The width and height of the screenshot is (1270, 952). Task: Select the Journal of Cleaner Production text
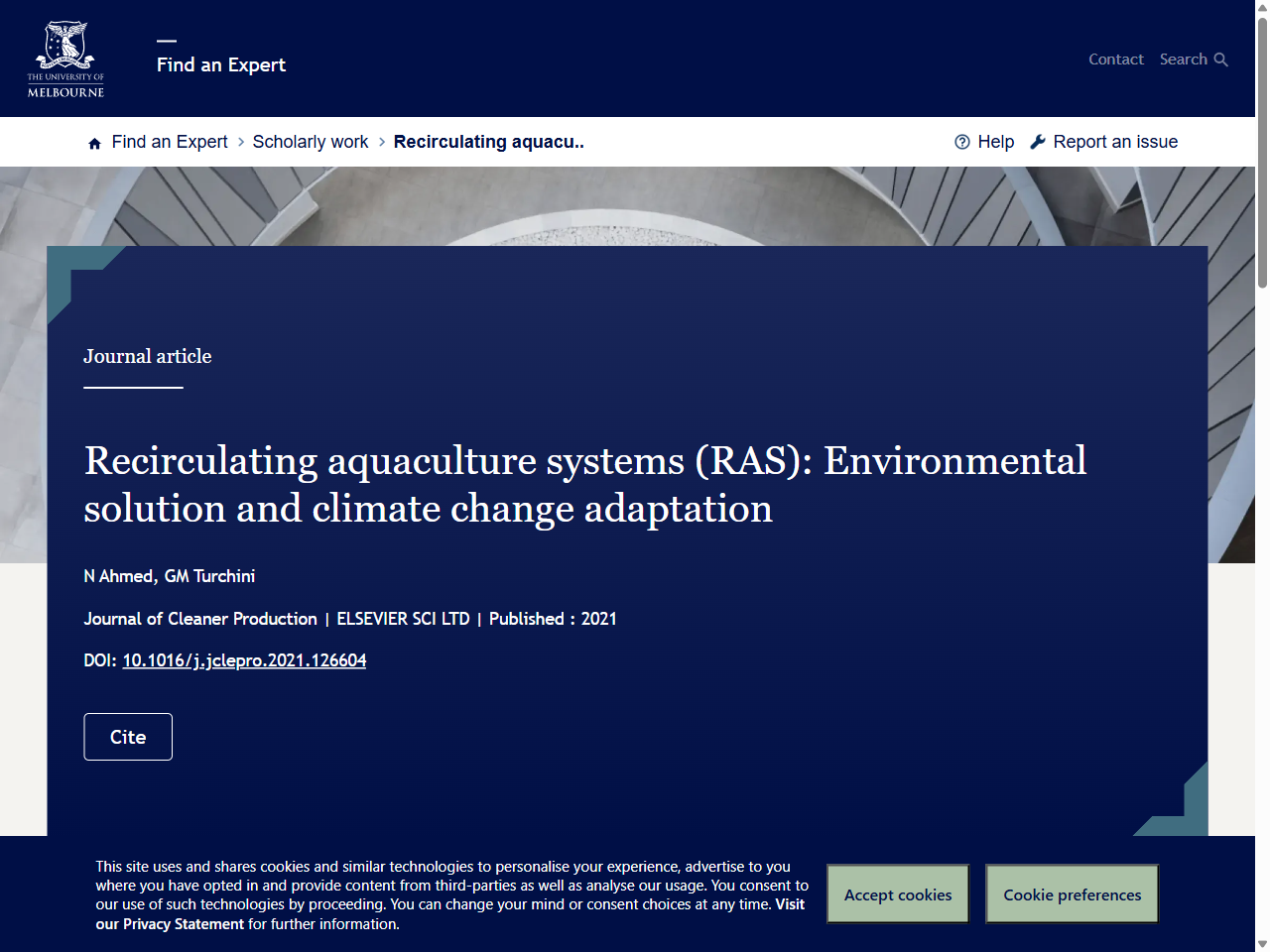[200, 619]
